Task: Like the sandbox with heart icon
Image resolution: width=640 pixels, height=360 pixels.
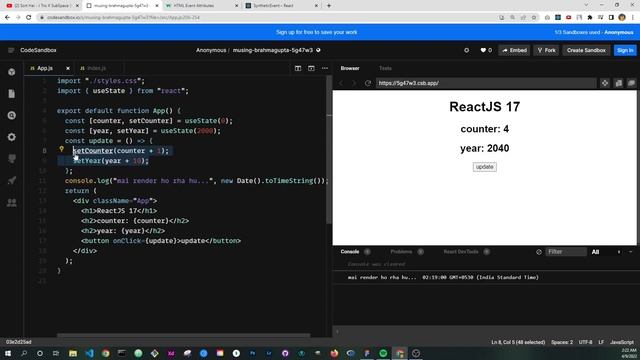Action: (483, 50)
